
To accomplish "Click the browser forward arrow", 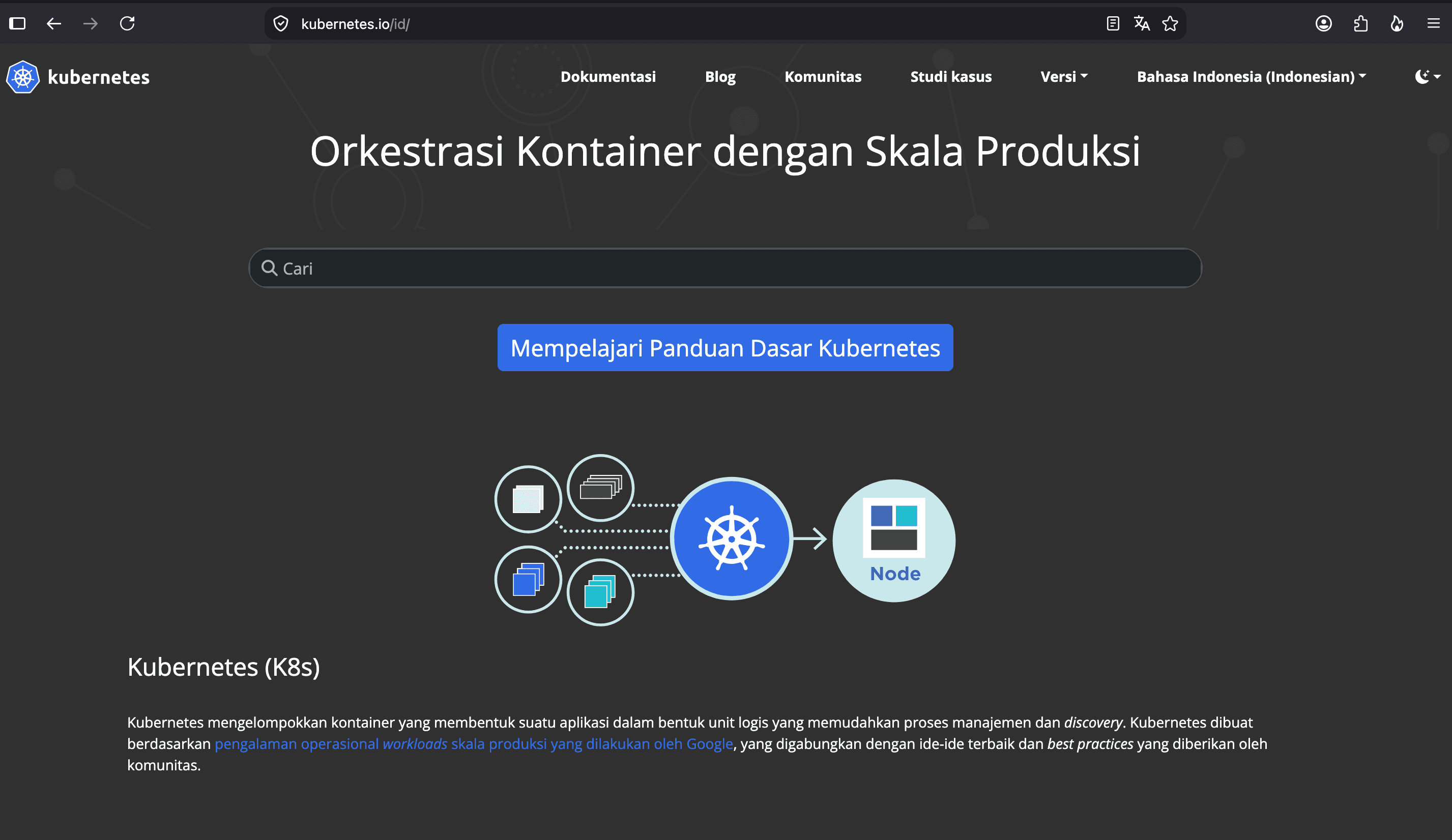I will [x=91, y=23].
